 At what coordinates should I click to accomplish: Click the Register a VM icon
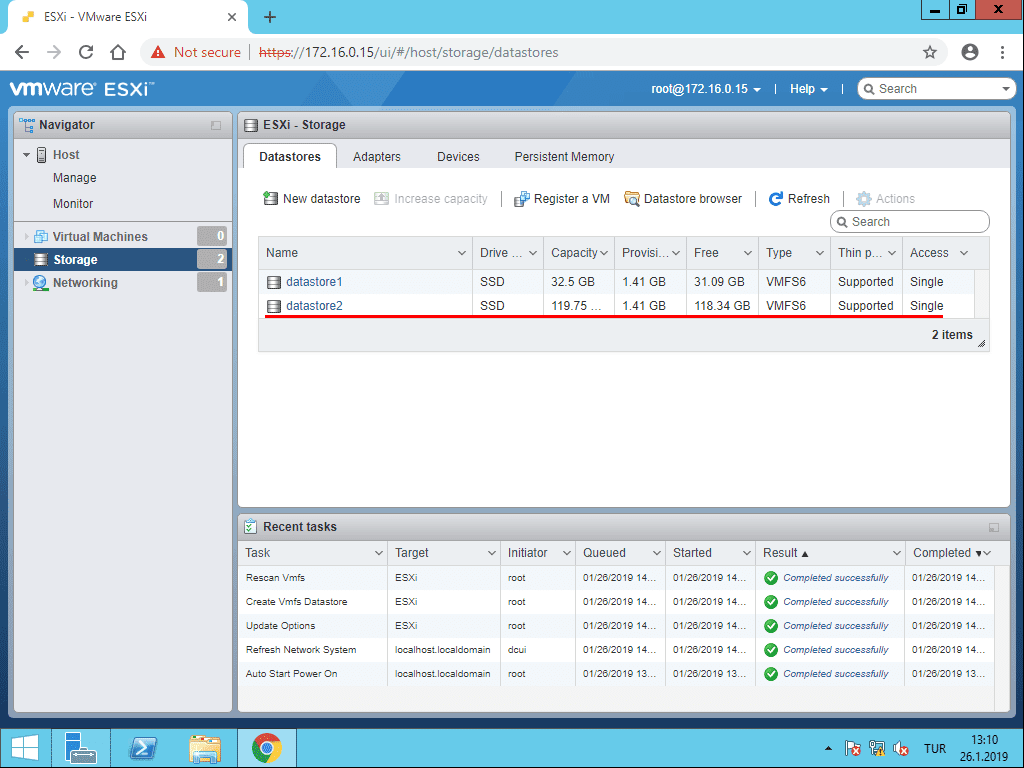521,199
